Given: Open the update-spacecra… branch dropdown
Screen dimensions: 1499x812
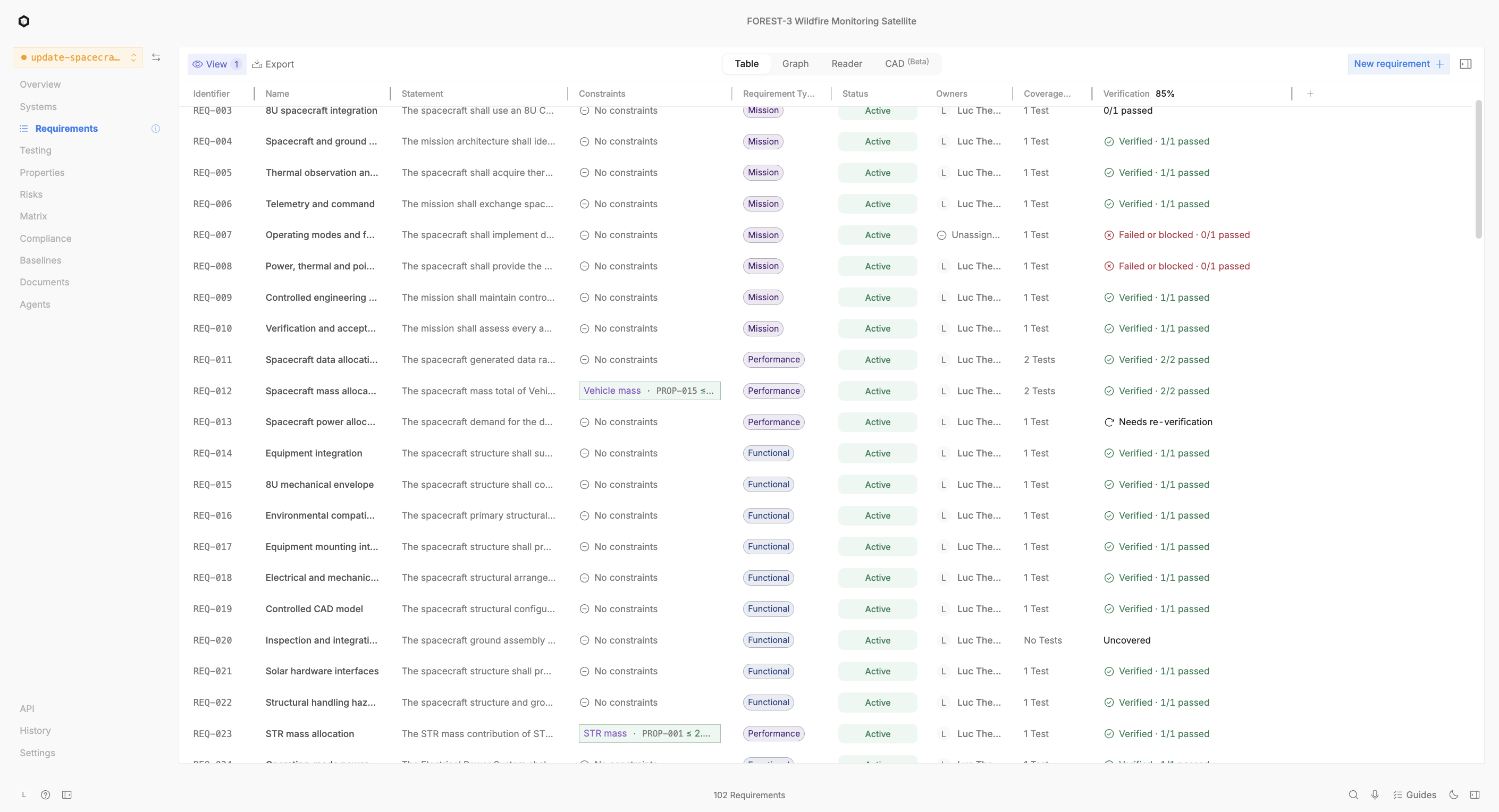Looking at the screenshot, I should click(78, 57).
